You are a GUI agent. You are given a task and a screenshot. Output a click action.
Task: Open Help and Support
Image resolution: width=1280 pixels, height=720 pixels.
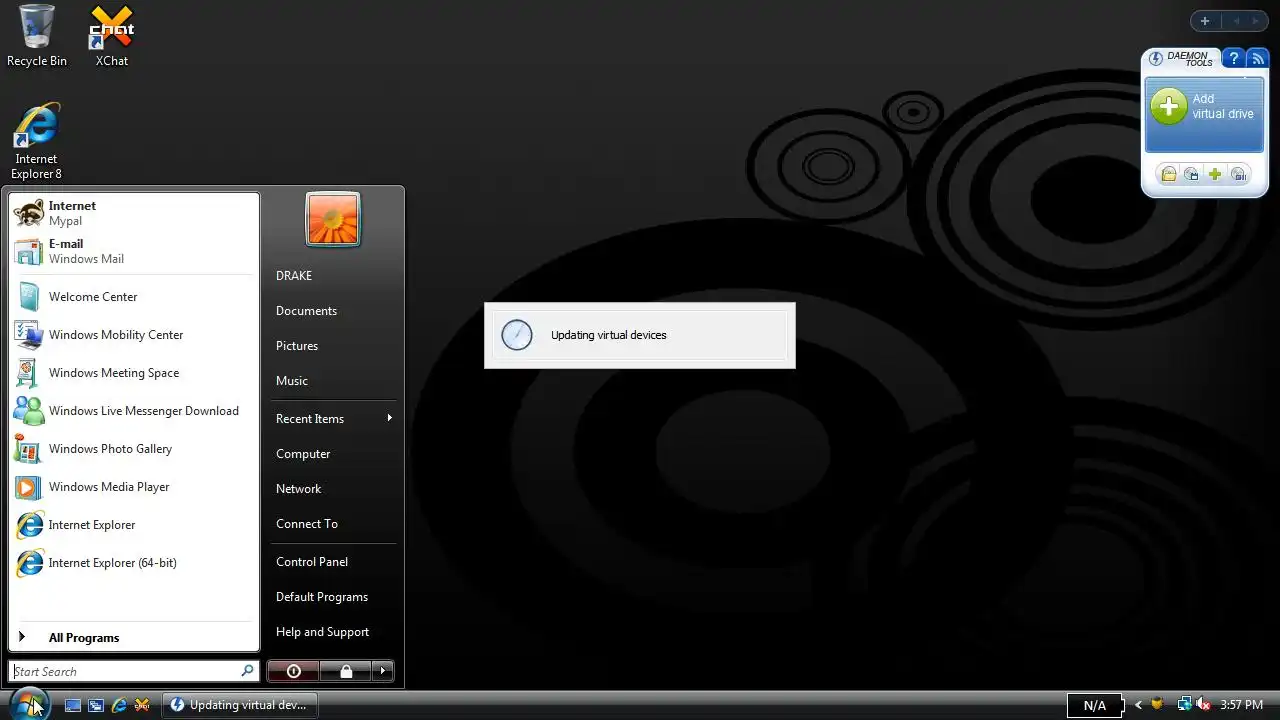pos(334,632)
